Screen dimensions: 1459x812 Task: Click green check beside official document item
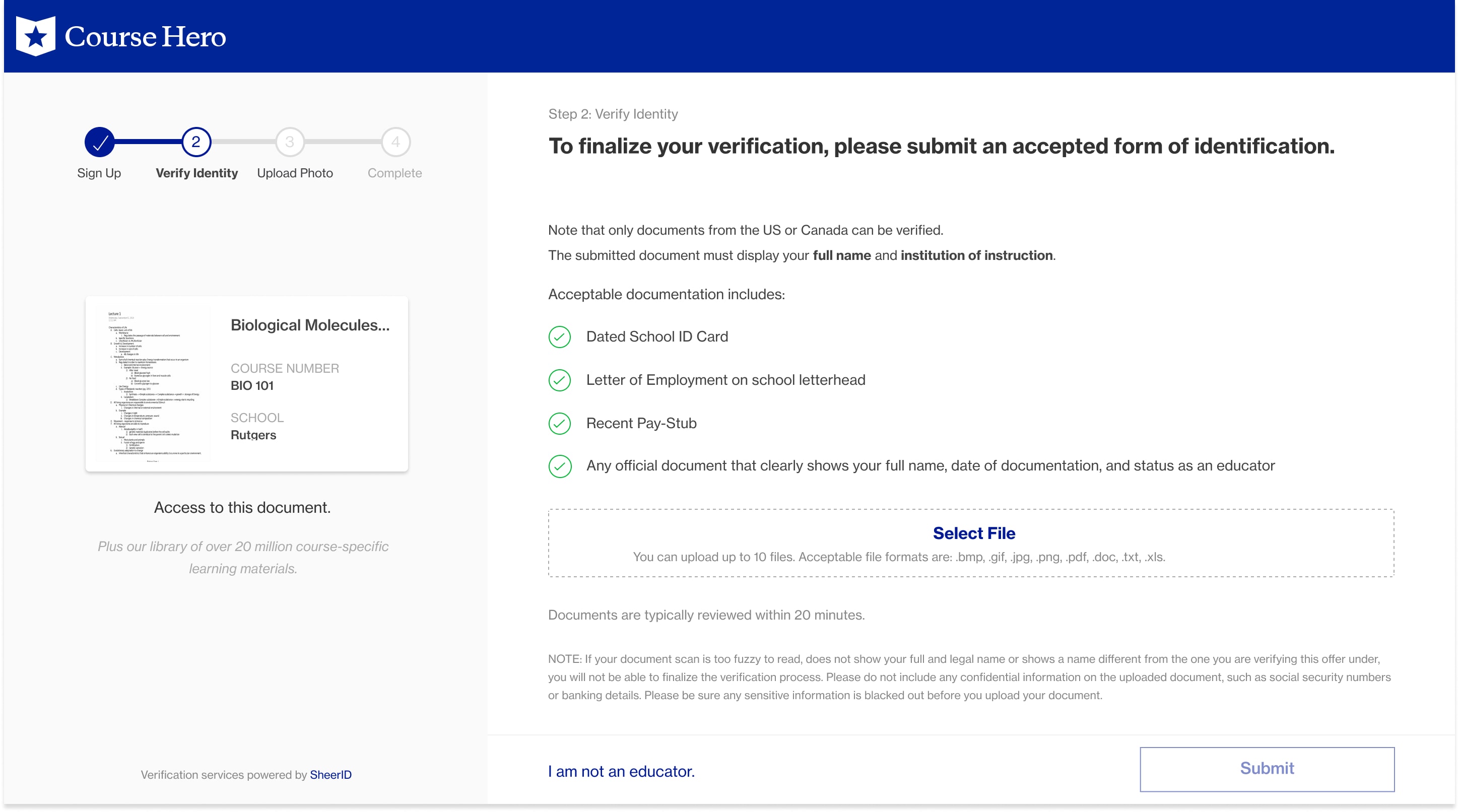[x=560, y=466]
